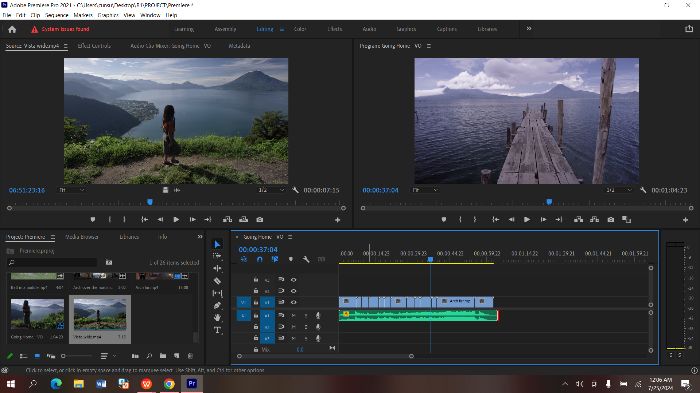Toggle Linked Selection in timeline
Viewport: 700px width, 393px height.
pyautogui.click(x=275, y=259)
